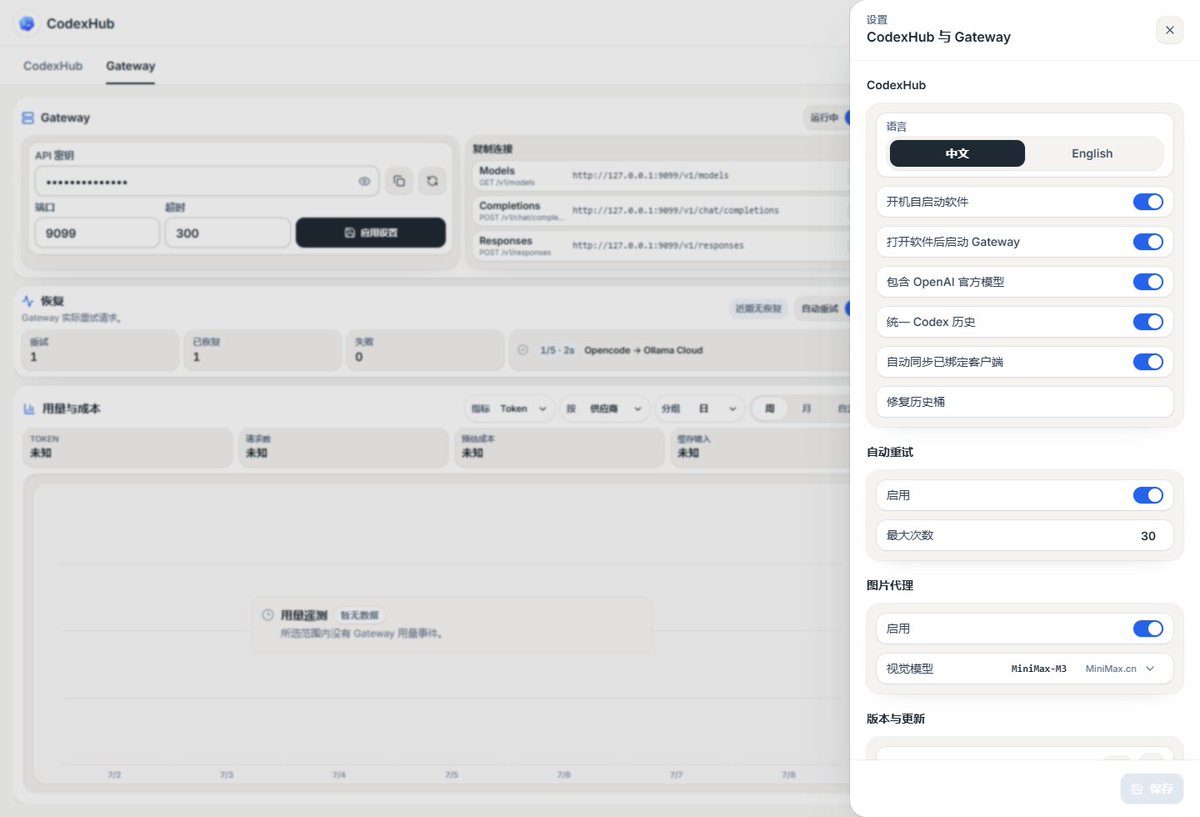1200x817 pixels.
Task: Click the 运行中 status badge
Action: 824,118
